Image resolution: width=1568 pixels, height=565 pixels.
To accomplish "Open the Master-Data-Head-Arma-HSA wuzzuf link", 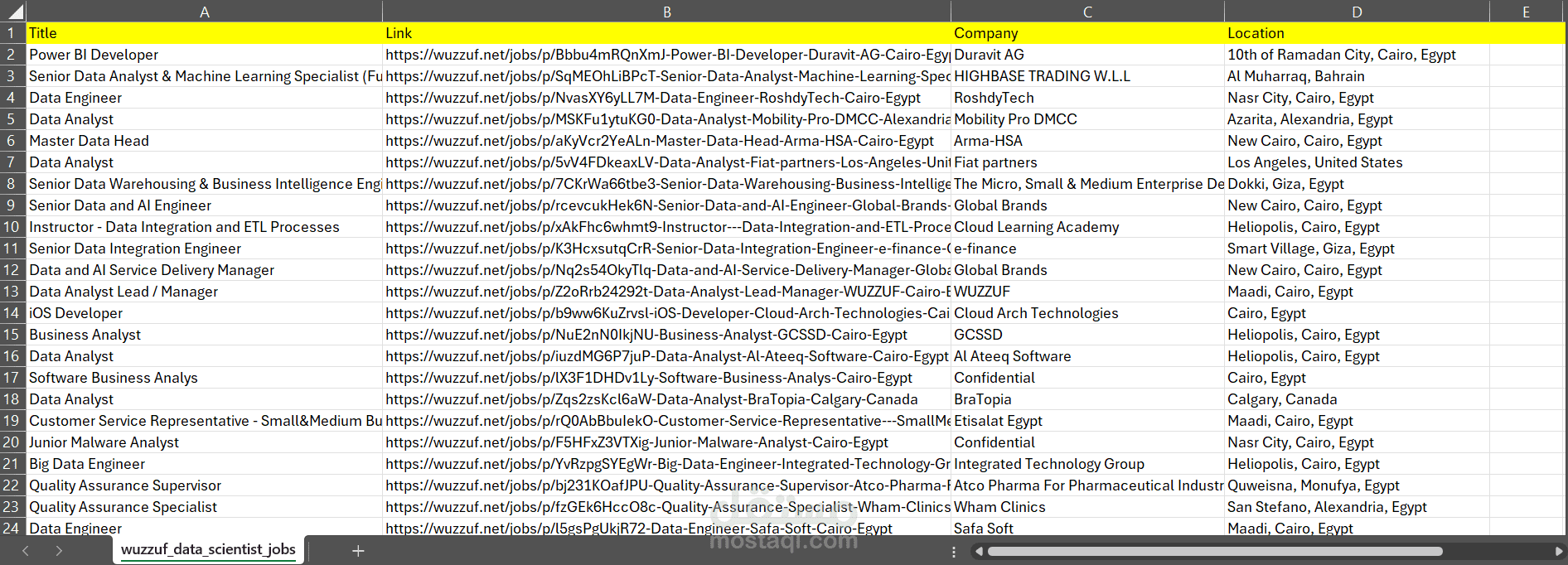I will (x=667, y=141).
